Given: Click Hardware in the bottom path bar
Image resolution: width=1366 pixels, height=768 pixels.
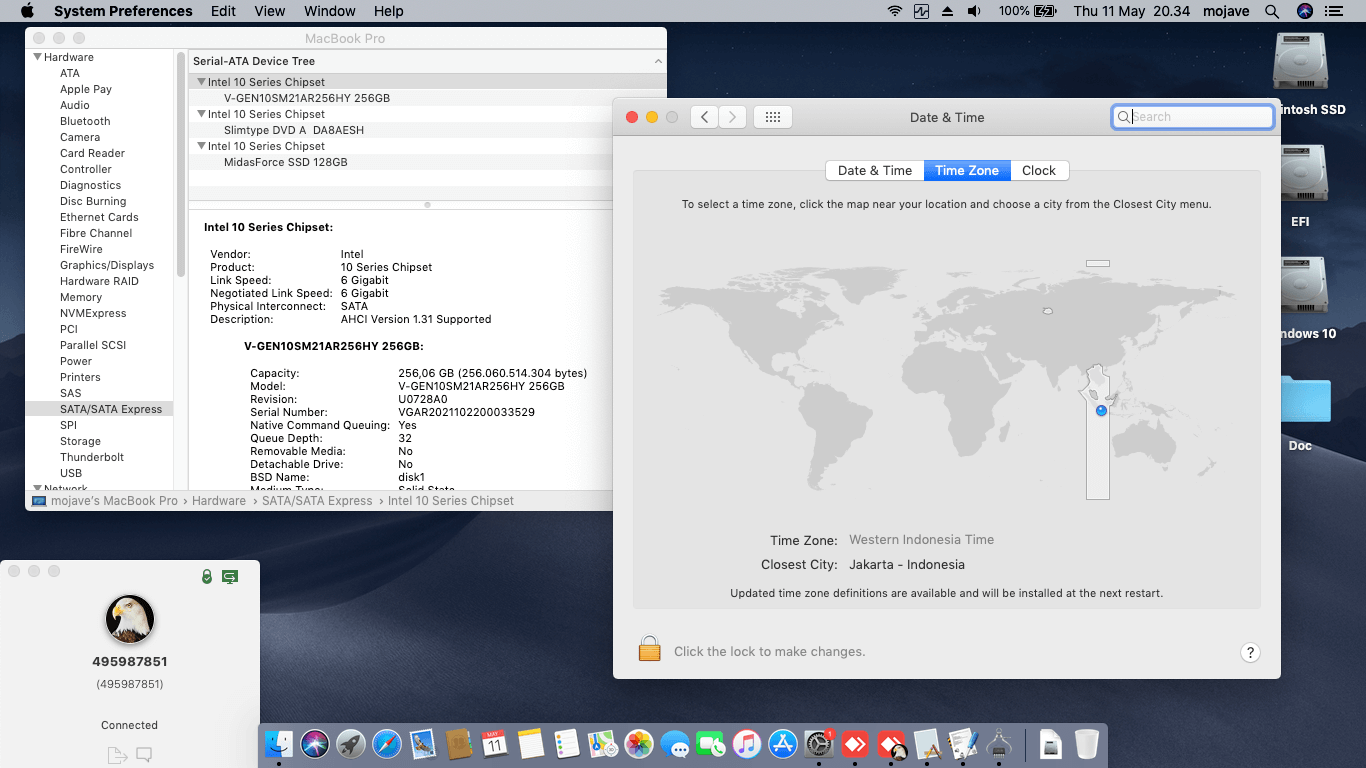Looking at the screenshot, I should pos(219,501).
